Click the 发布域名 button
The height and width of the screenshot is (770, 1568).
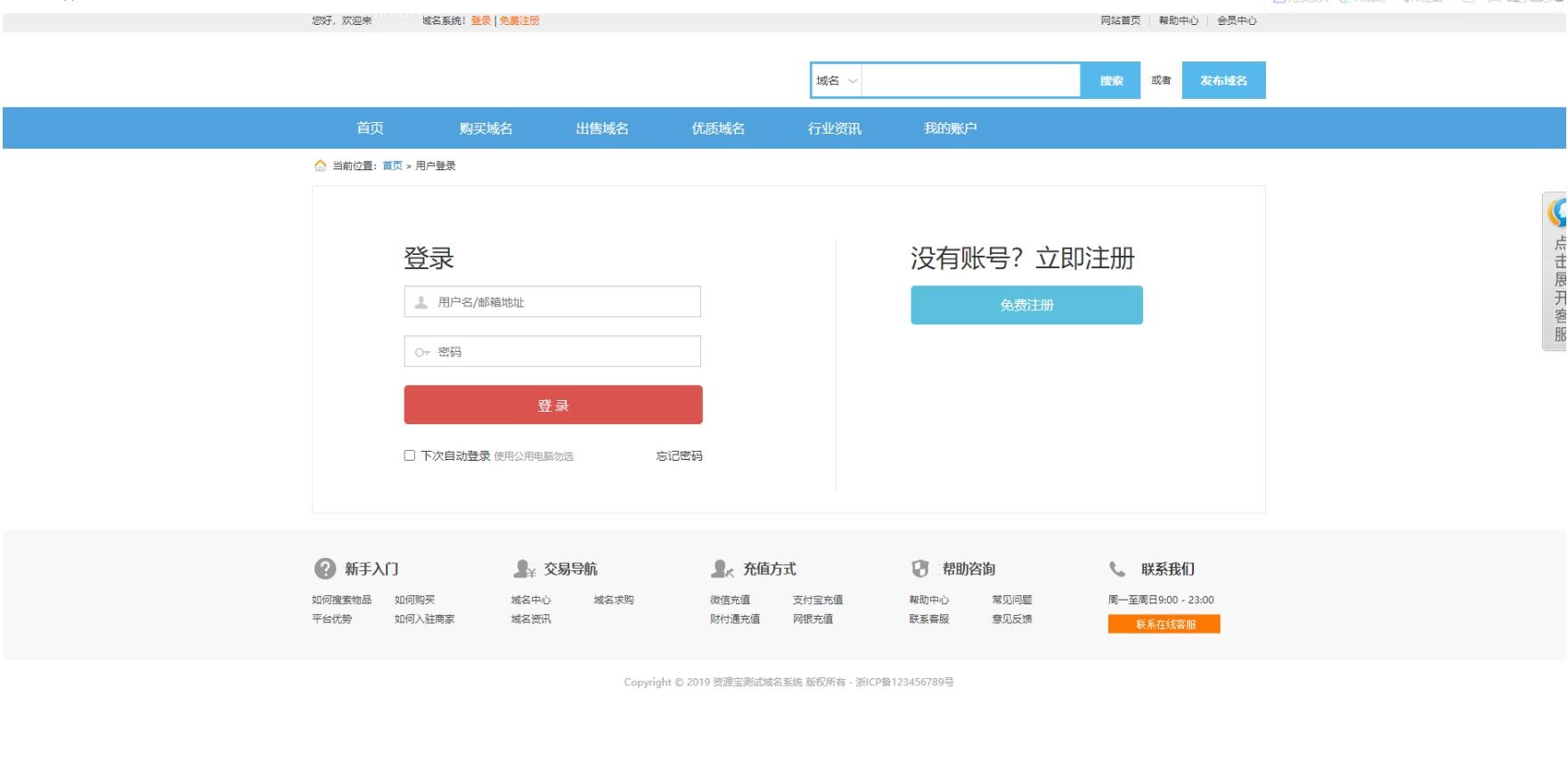[1223, 80]
